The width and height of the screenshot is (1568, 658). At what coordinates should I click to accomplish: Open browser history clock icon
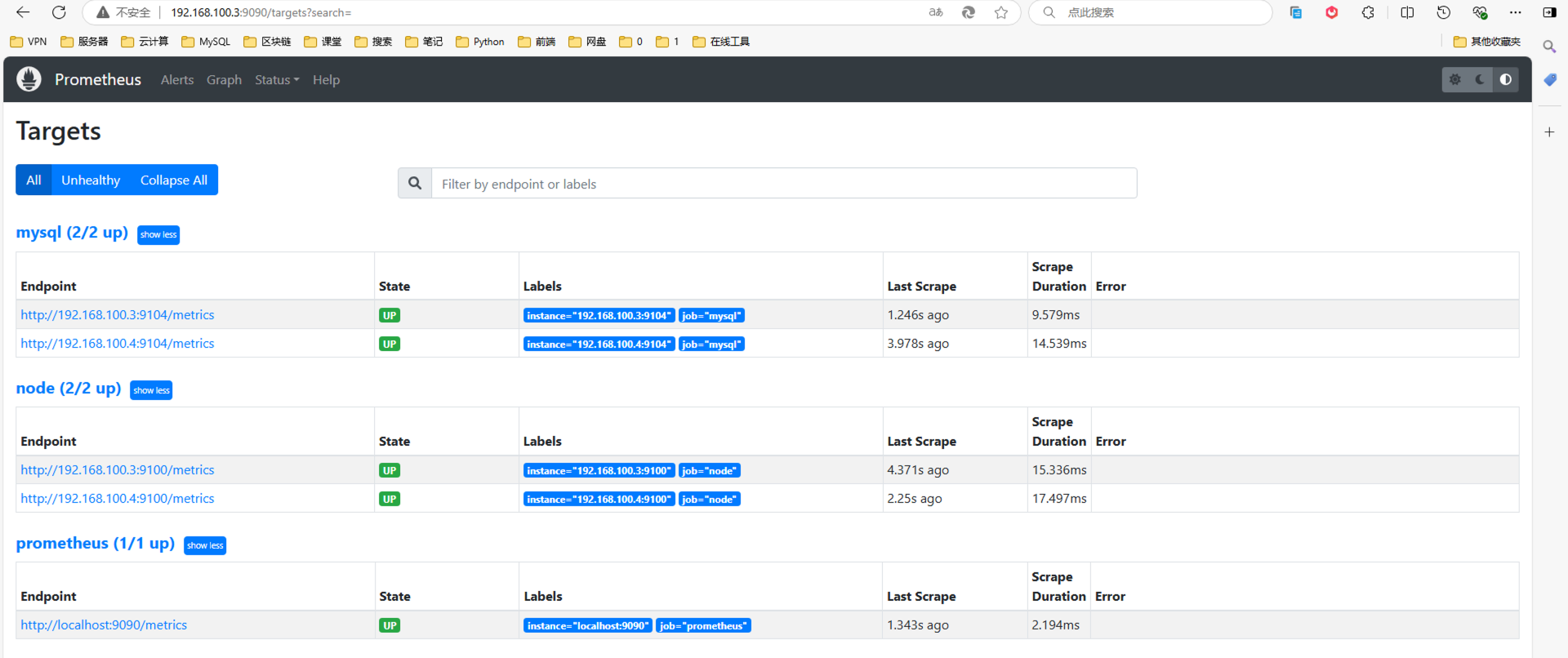pos(1444,12)
